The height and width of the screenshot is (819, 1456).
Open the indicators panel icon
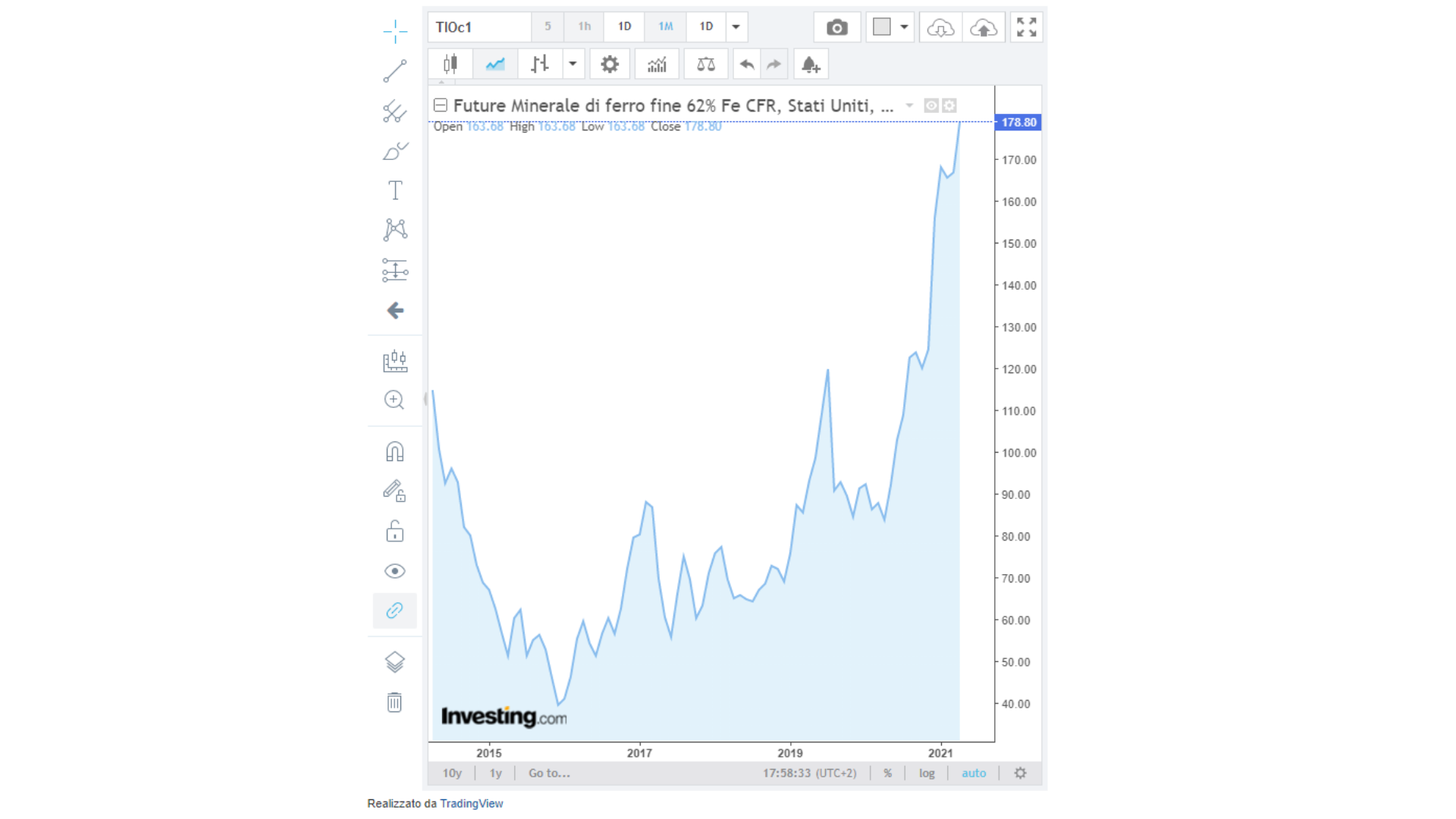[657, 64]
